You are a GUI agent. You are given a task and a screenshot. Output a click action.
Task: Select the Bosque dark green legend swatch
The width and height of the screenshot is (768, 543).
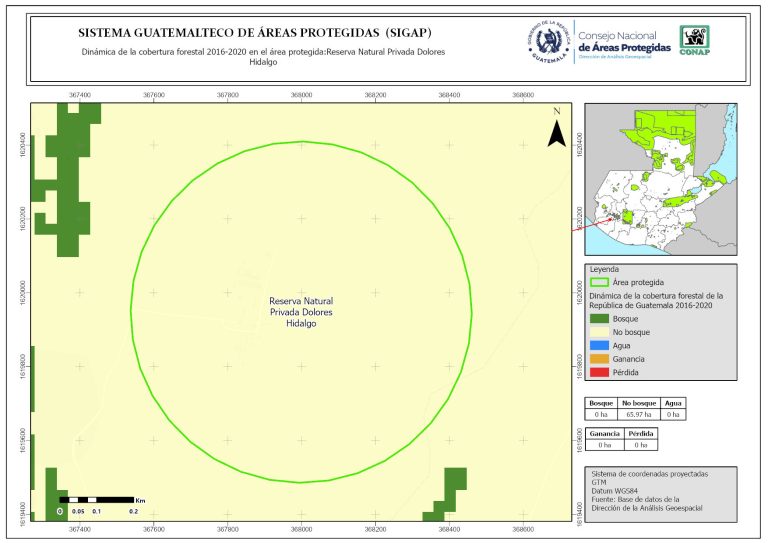click(599, 316)
